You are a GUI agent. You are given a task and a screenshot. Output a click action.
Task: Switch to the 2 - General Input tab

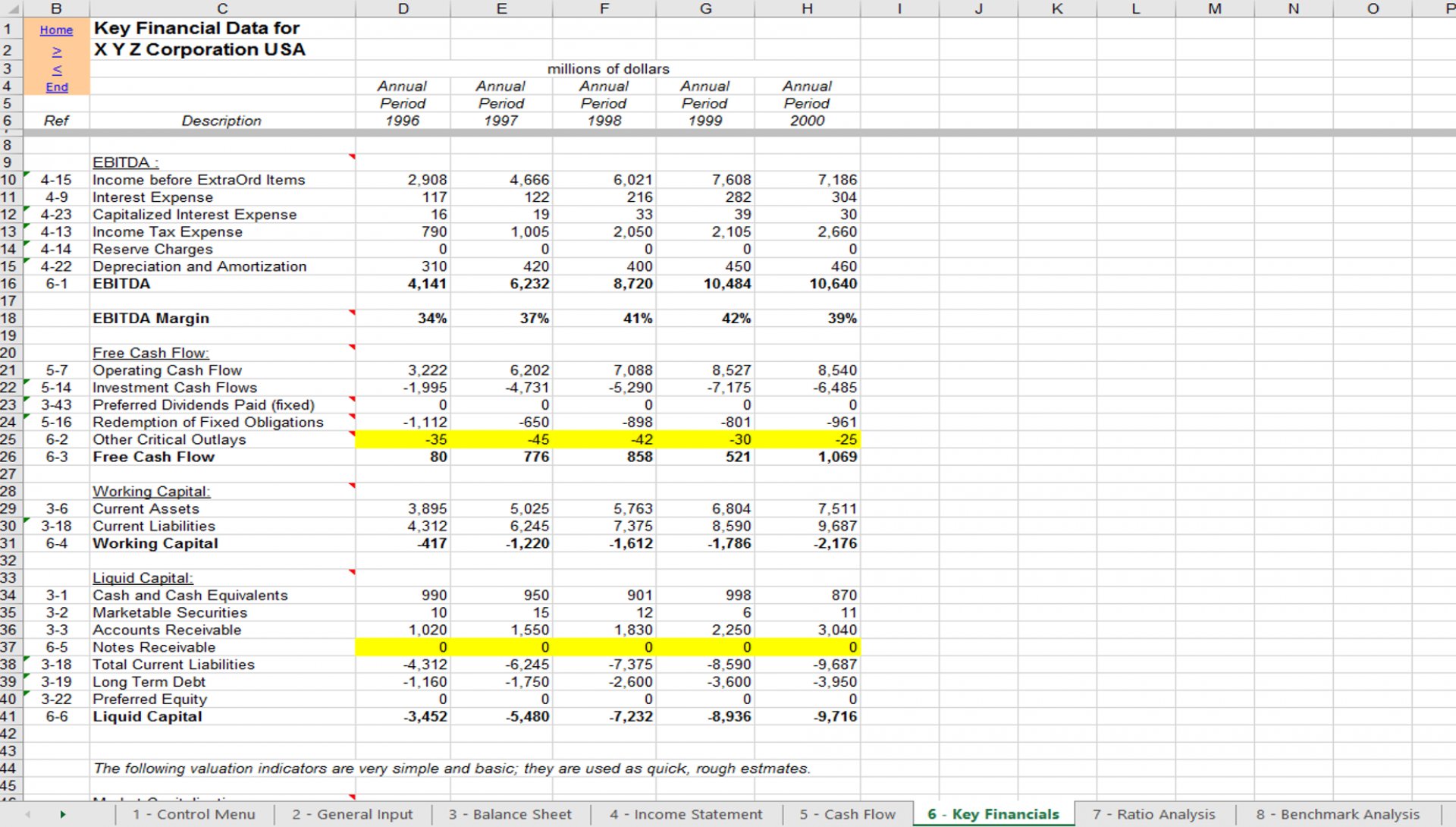click(353, 814)
